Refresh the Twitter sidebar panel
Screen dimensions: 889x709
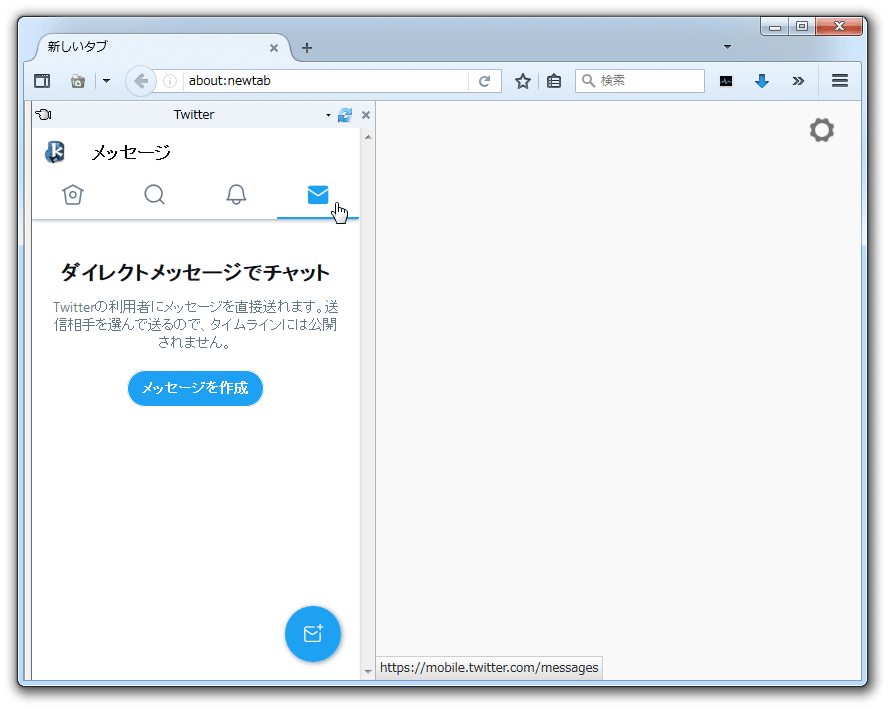[x=345, y=115]
